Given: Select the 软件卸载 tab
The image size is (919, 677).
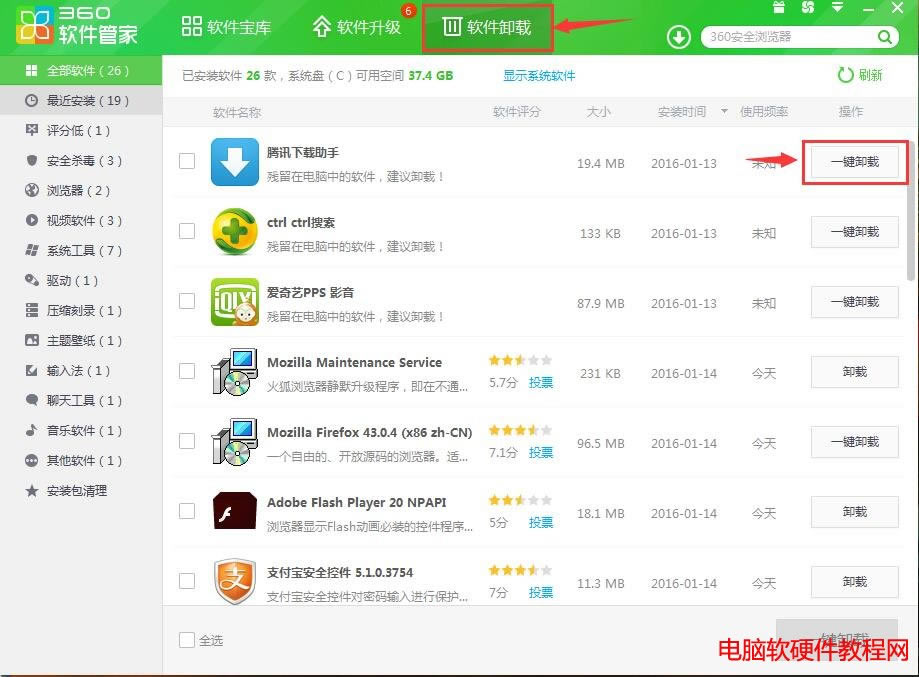Looking at the screenshot, I should pyautogui.click(x=487, y=27).
